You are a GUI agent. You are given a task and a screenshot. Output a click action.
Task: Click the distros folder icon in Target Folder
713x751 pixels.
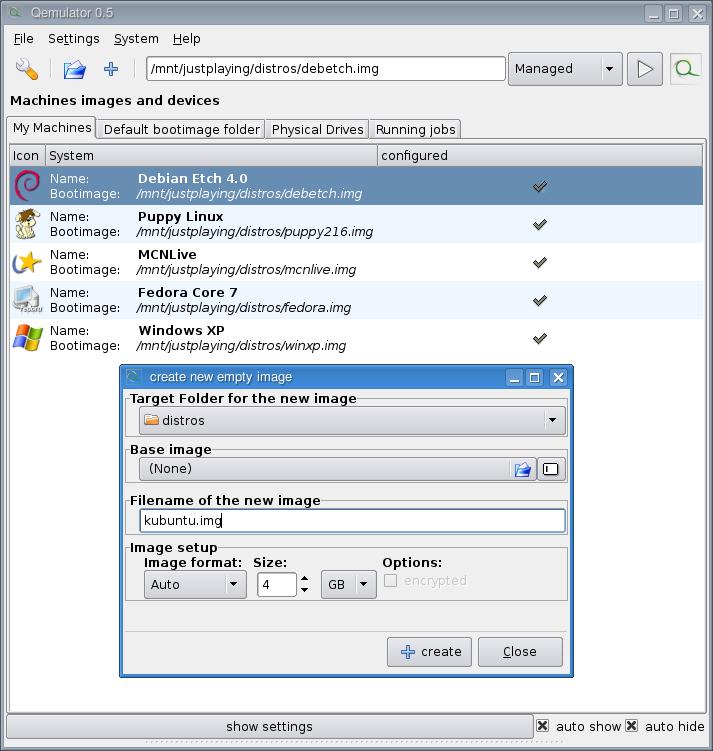[151, 420]
